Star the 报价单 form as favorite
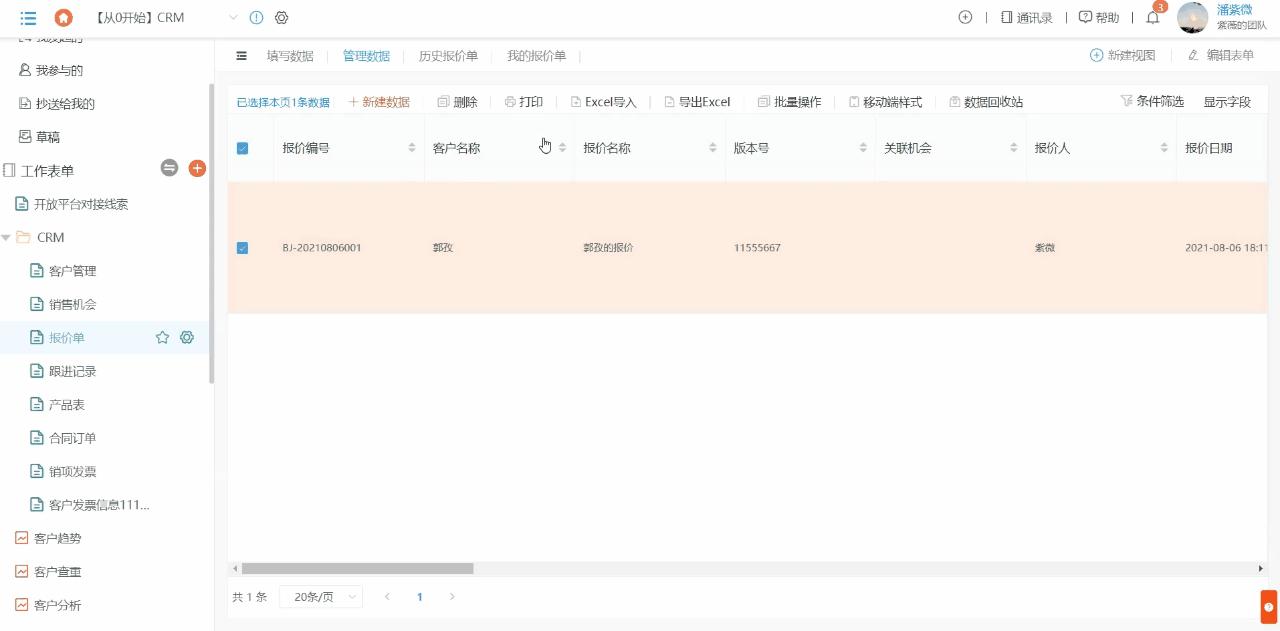The height and width of the screenshot is (631, 1280). [162, 337]
